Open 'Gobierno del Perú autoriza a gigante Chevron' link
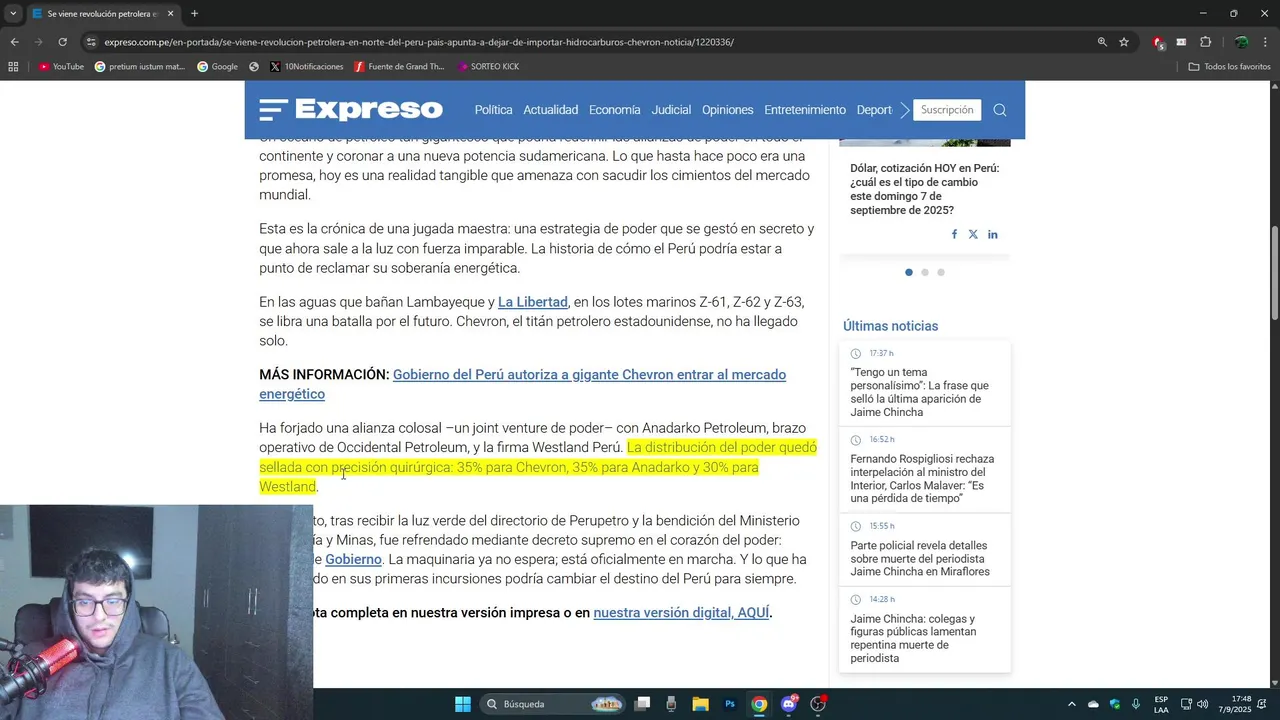 point(522,384)
